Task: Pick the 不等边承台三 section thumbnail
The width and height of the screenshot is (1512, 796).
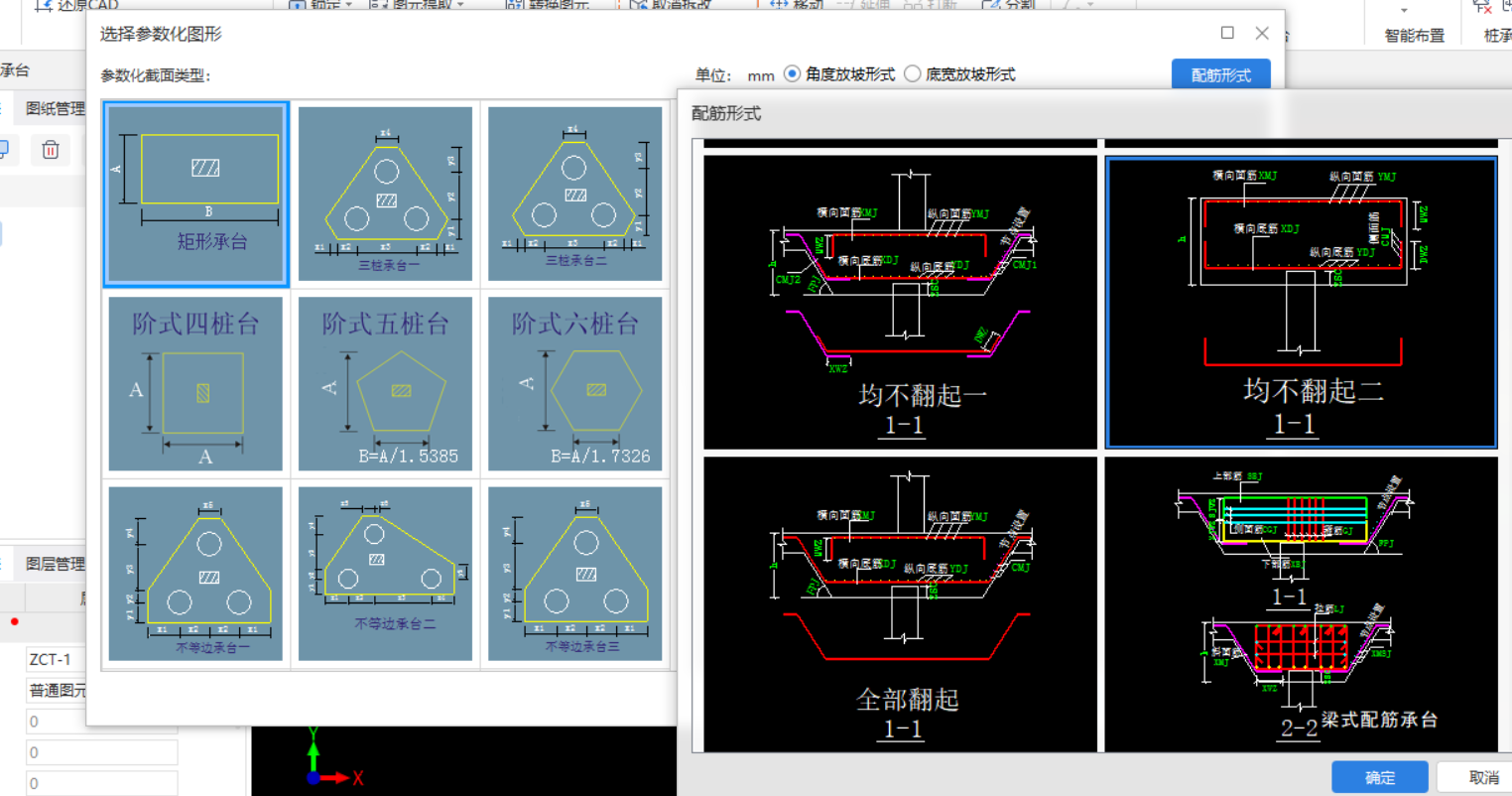Action: coord(575,574)
